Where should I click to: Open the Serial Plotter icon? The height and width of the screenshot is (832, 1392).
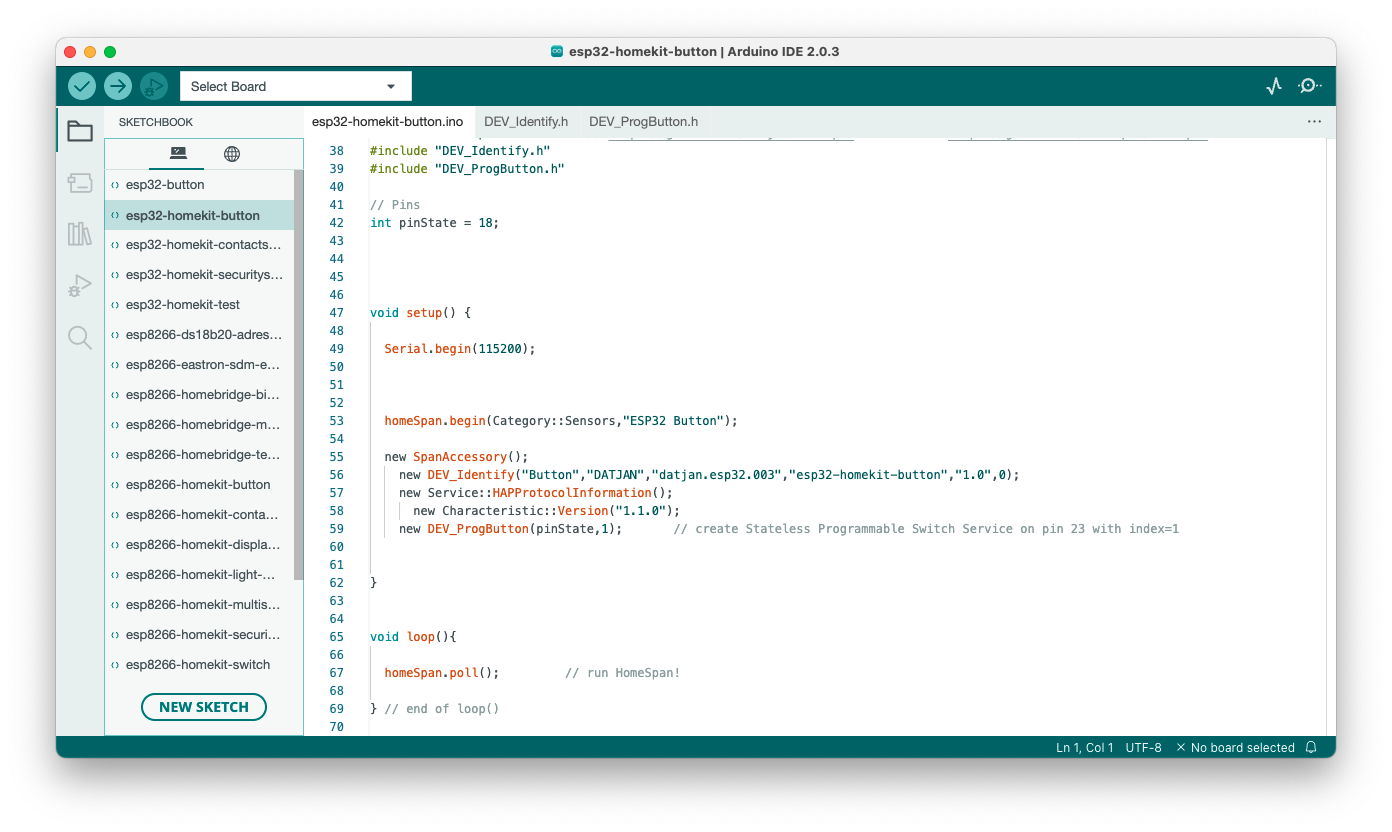coord(1273,86)
